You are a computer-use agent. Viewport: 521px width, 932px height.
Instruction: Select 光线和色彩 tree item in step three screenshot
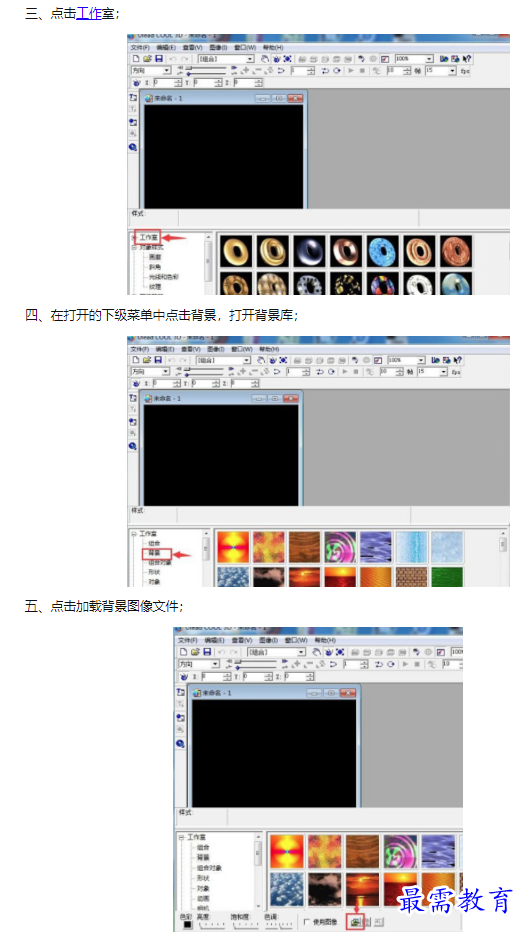tap(164, 277)
